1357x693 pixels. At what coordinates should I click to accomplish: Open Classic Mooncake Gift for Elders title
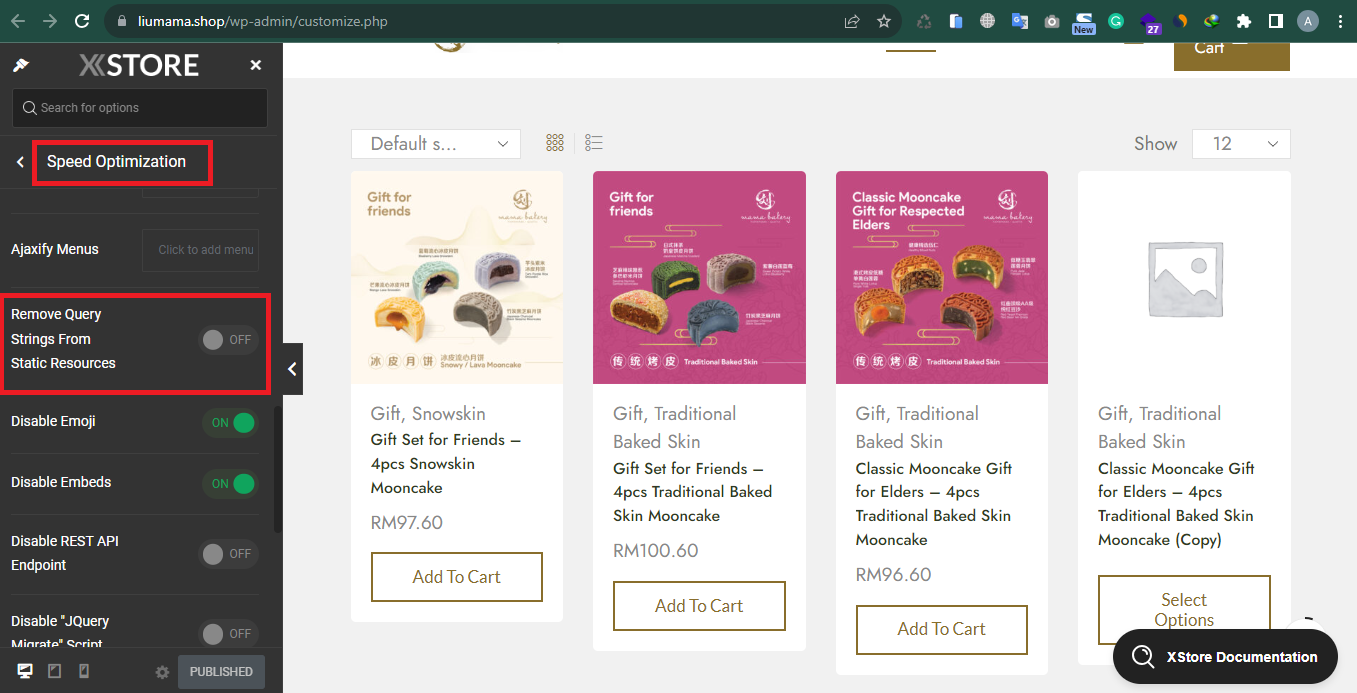(x=934, y=504)
